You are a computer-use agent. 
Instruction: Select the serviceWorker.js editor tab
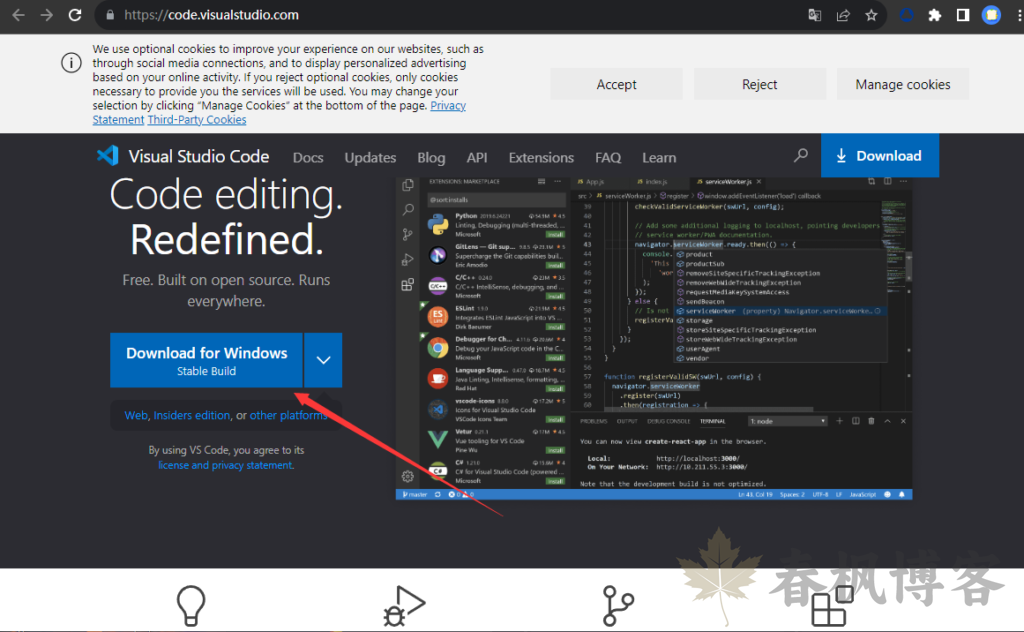point(728,182)
